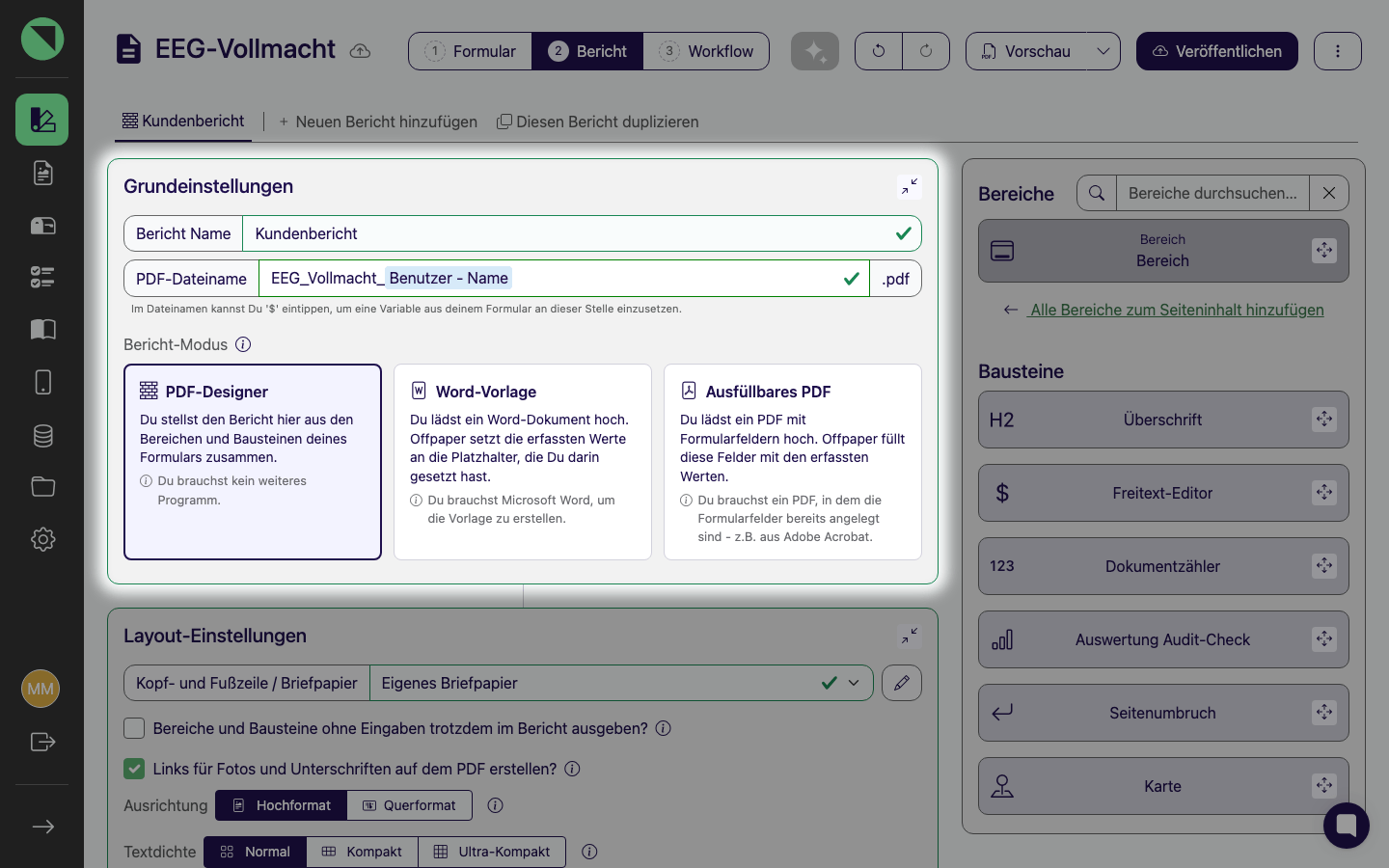Open the Vorschau dropdown arrow

pyautogui.click(x=1103, y=51)
